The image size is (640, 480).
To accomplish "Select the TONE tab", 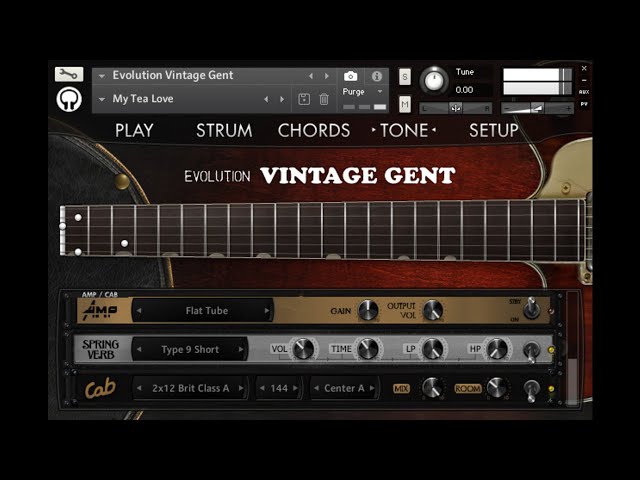I will tap(404, 131).
